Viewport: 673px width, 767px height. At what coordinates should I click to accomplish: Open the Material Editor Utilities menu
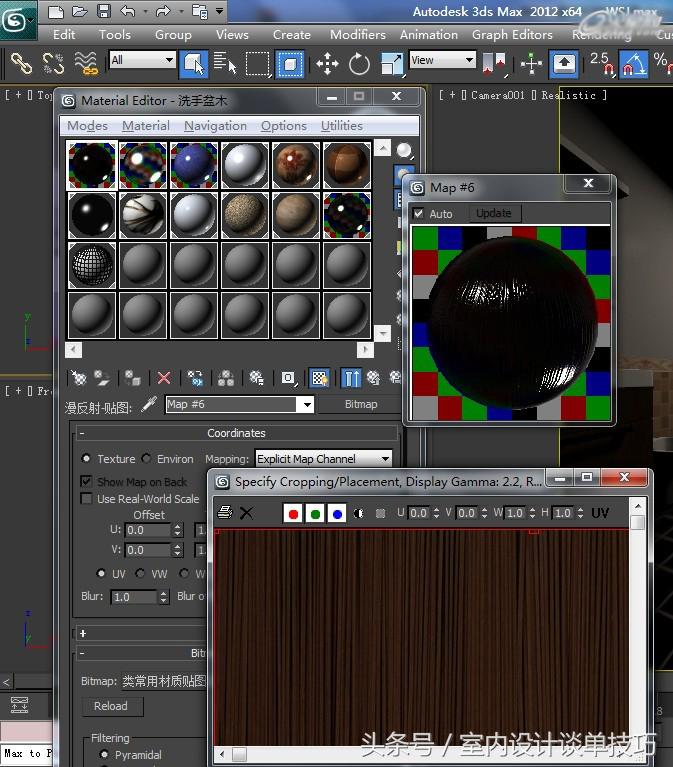[x=342, y=126]
